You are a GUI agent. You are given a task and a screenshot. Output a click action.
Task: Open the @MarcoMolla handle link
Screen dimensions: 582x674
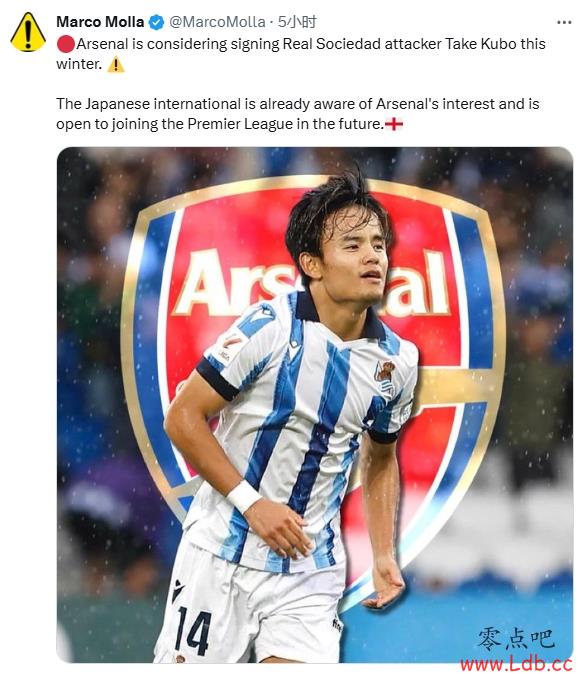pos(217,22)
